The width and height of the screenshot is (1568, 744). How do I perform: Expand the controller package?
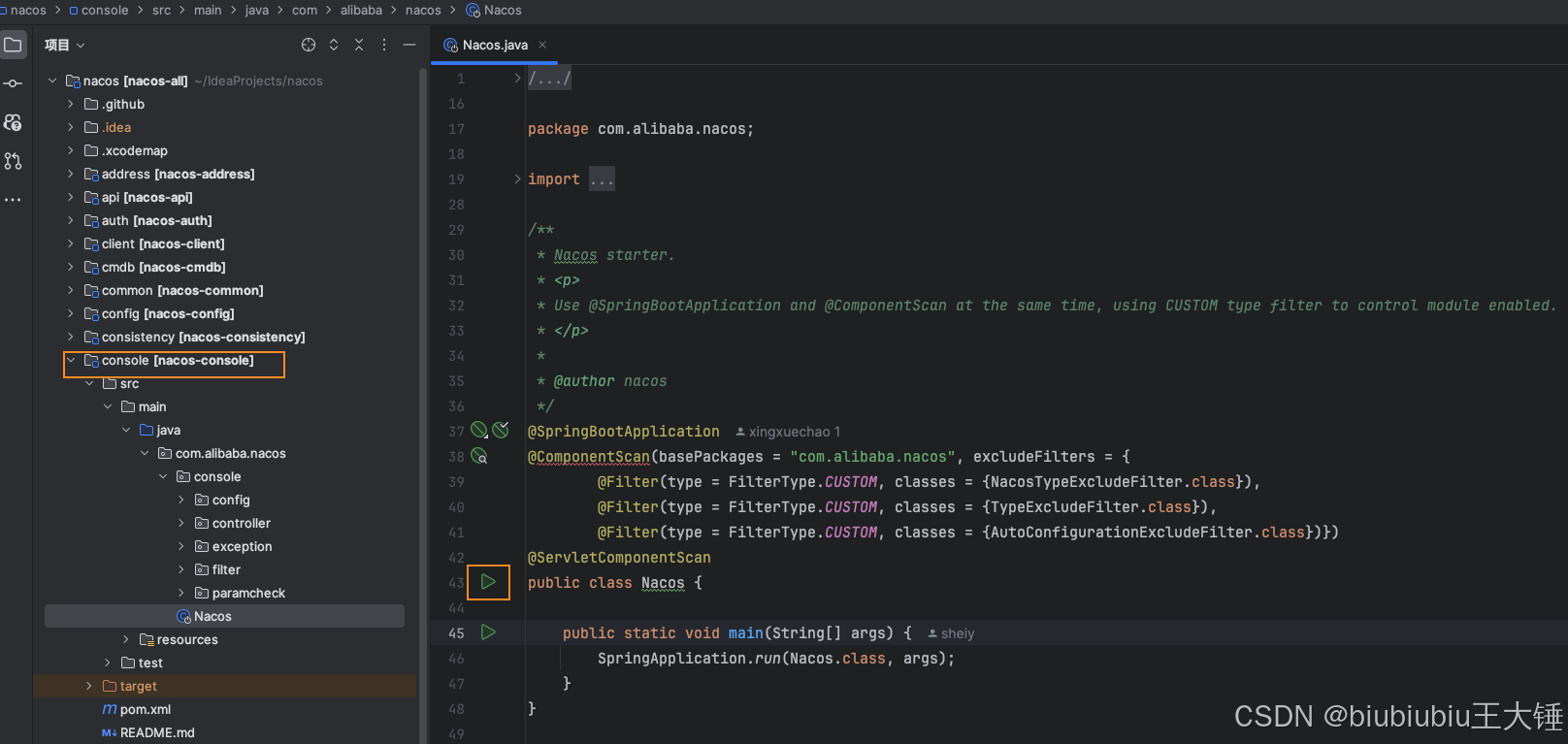click(181, 523)
